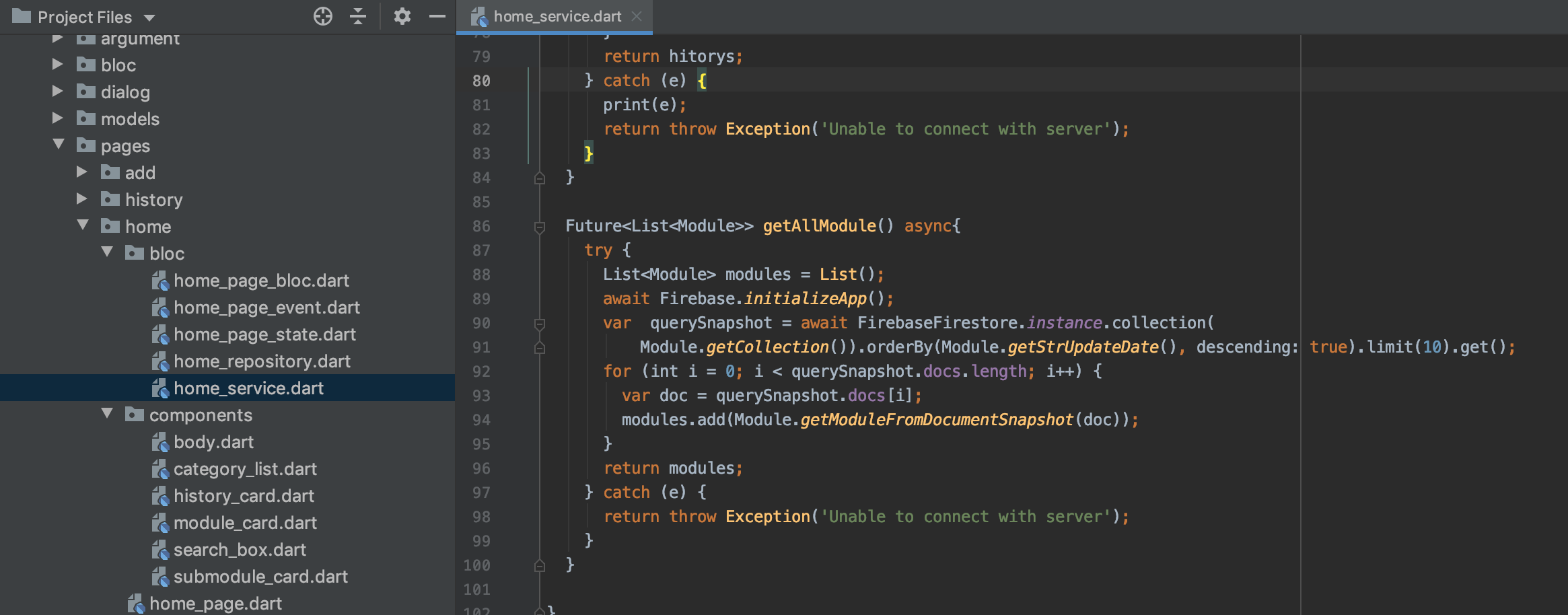Click the Dart file icon beside home_page_bloc.dart
Viewport: 1568px width, 615px height.
161,281
